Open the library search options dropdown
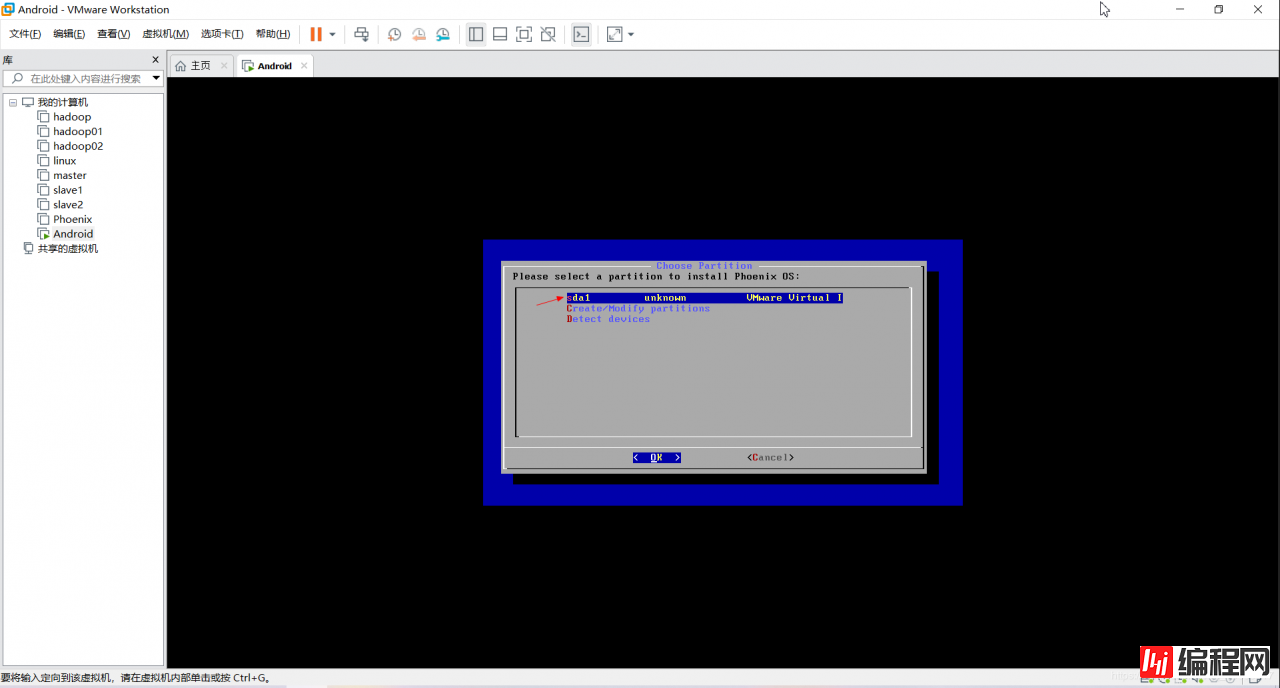Image resolution: width=1280 pixels, height=688 pixels. coord(157,78)
